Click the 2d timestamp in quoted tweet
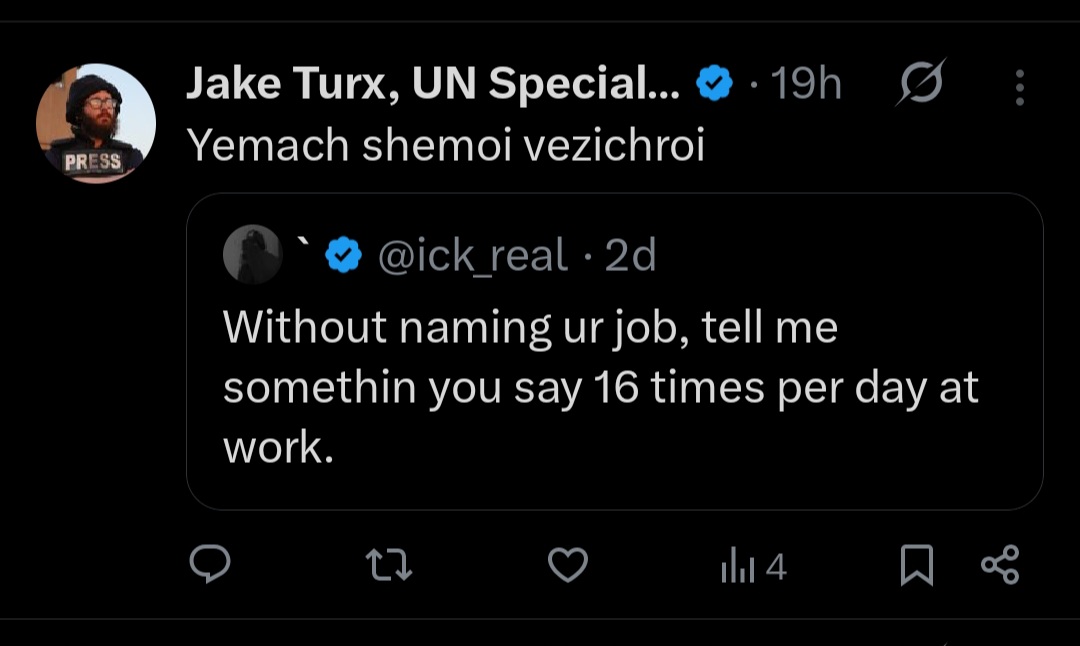The height and width of the screenshot is (646, 1080). coord(630,256)
